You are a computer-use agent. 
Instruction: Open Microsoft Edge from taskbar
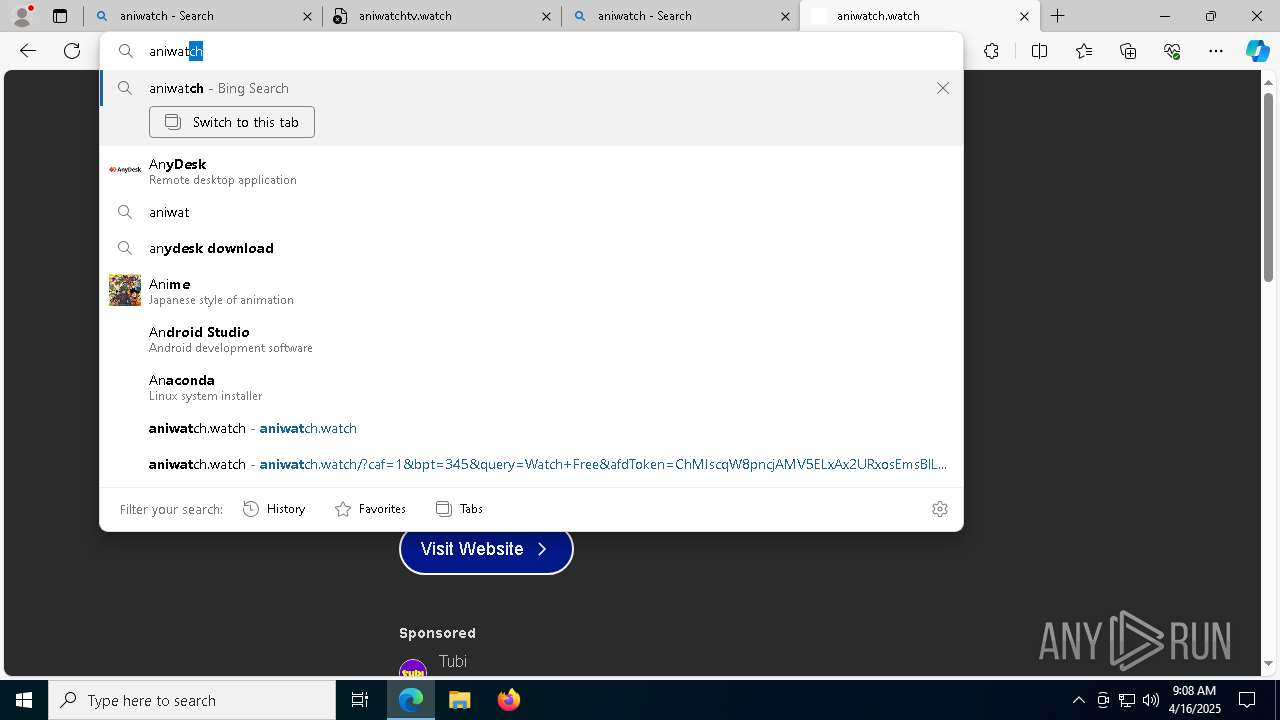coord(411,700)
